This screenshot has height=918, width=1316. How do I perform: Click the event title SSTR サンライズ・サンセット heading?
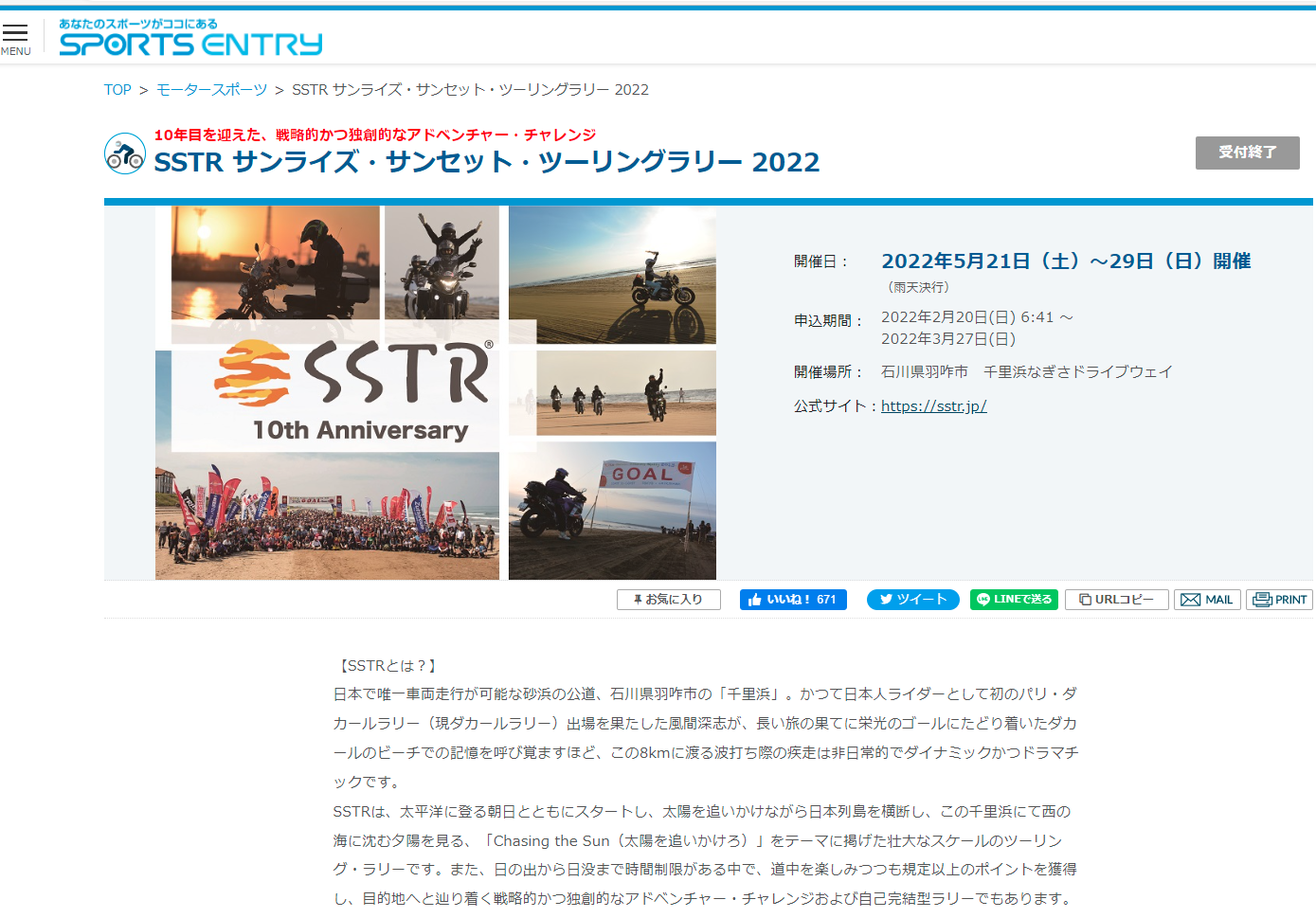pos(487,162)
